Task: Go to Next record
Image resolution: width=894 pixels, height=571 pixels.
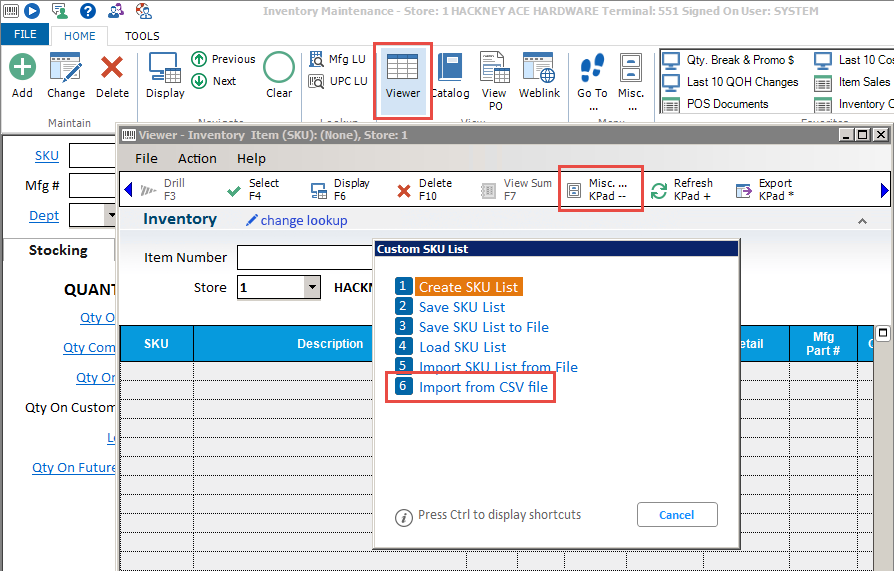Action: pyautogui.click(x=214, y=81)
